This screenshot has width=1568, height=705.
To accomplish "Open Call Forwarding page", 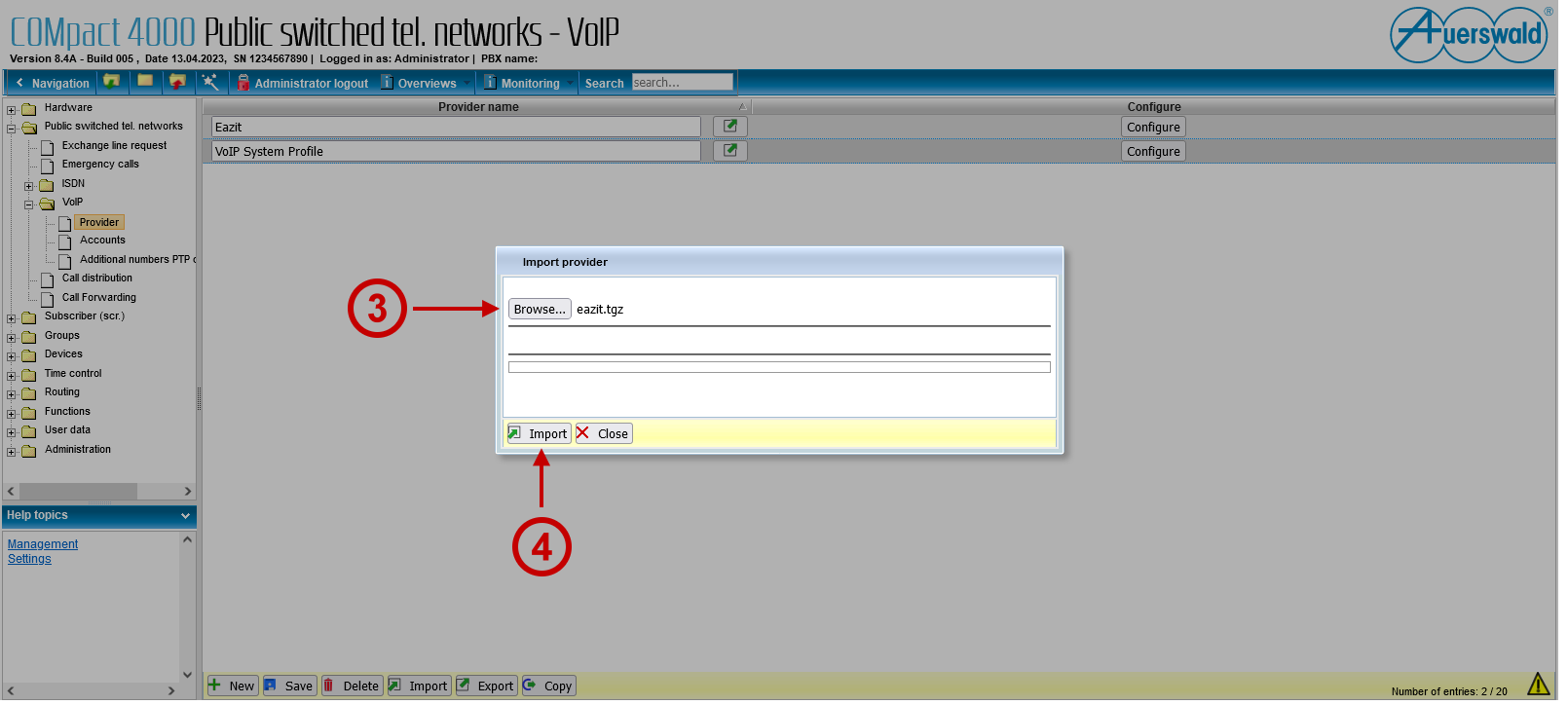I will tap(99, 298).
